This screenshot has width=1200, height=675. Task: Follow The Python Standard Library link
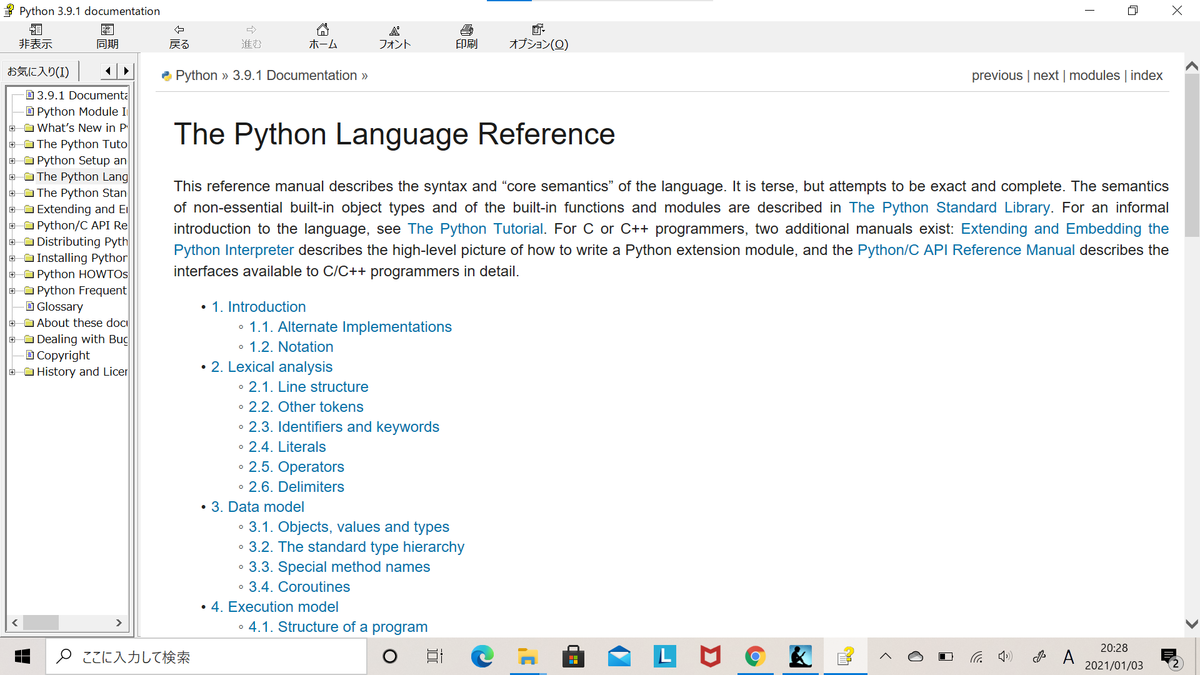[949, 208]
